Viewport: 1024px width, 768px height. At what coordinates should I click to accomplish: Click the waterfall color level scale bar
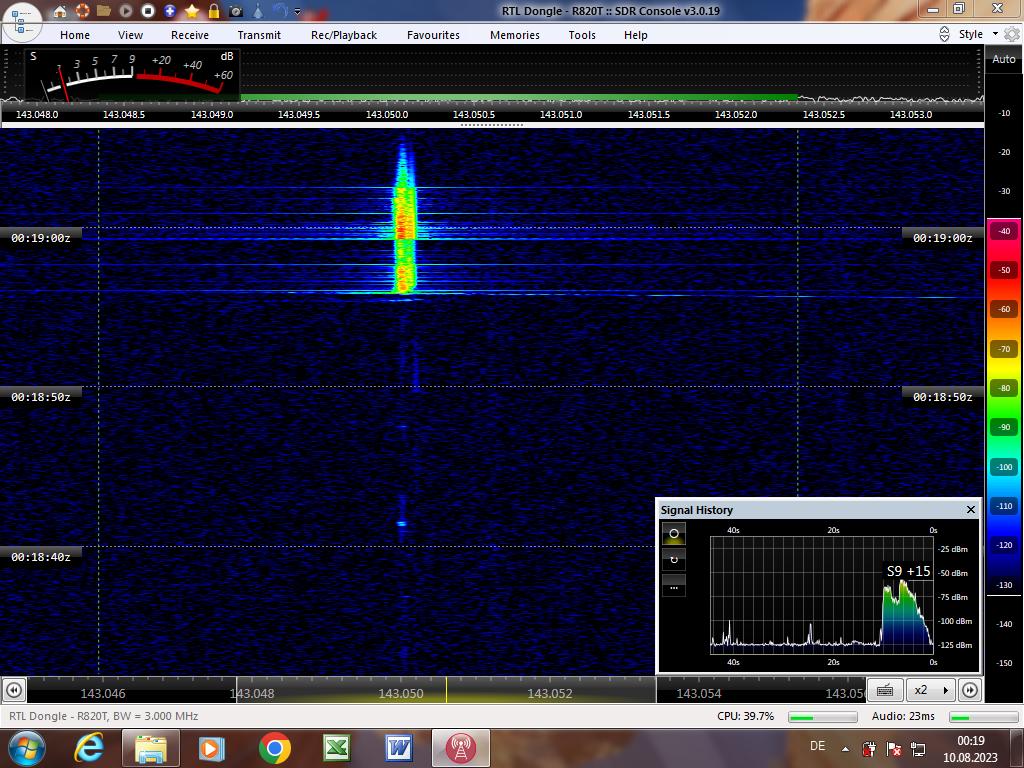1004,405
